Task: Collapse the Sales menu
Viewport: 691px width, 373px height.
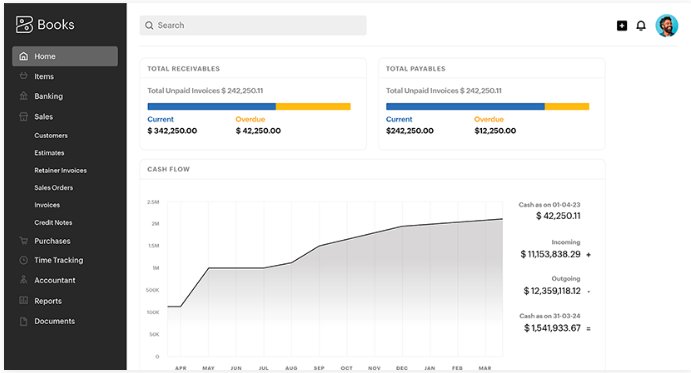Action: (44, 117)
